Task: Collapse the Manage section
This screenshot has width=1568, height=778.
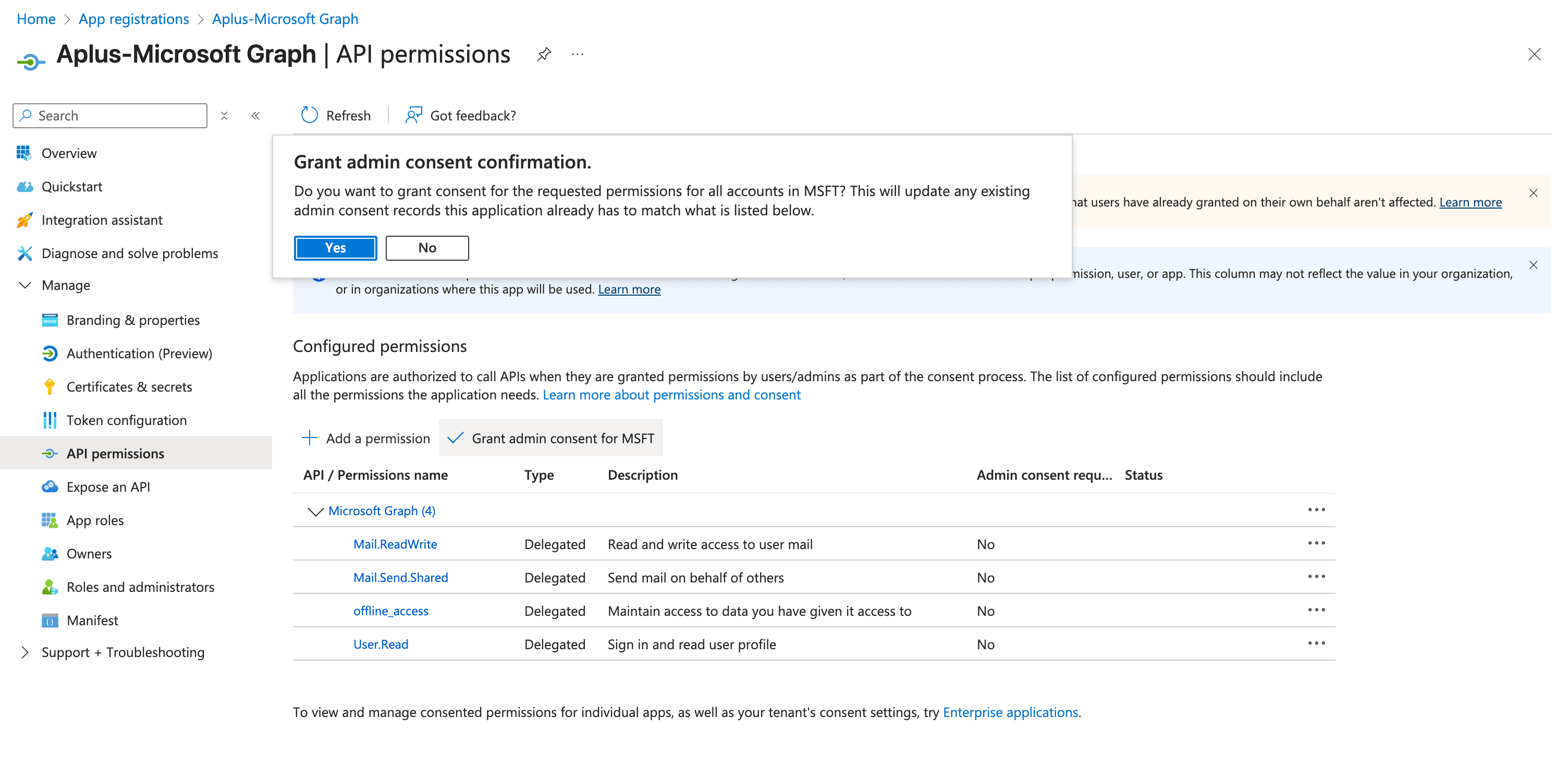Action: point(25,285)
